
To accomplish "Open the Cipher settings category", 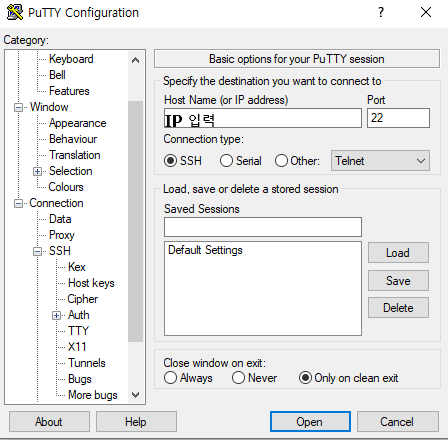I will (83, 299).
